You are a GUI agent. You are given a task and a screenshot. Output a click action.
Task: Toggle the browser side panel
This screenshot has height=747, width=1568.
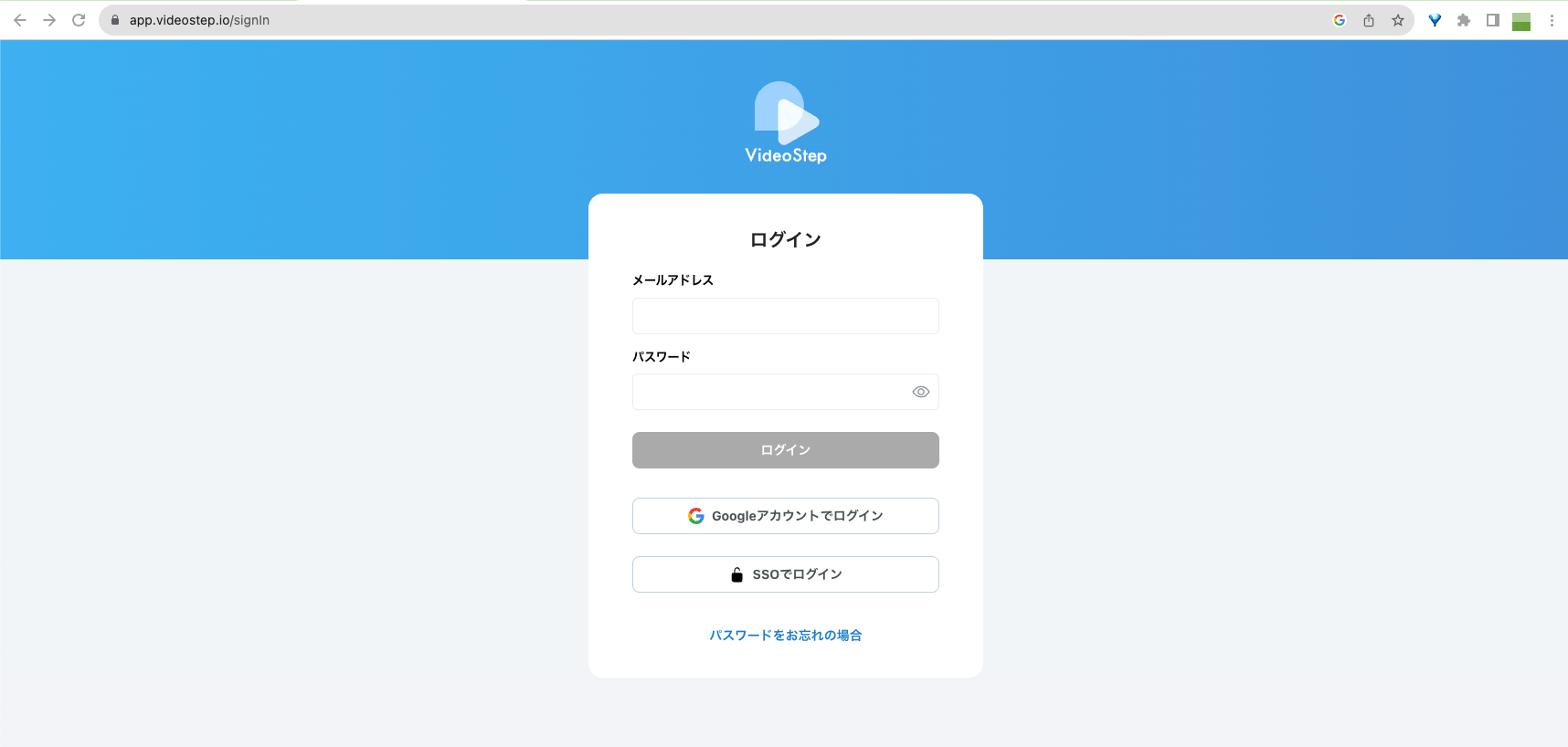(x=1493, y=20)
